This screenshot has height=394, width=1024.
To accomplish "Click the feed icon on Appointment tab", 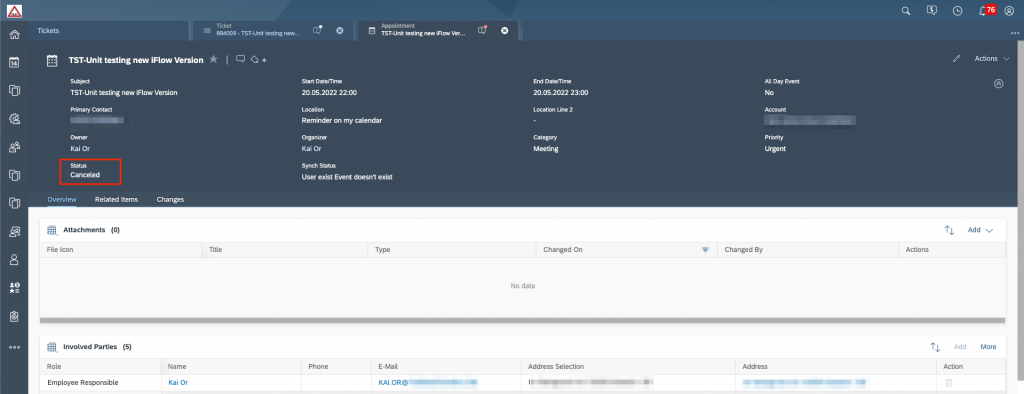I will click(483, 29).
